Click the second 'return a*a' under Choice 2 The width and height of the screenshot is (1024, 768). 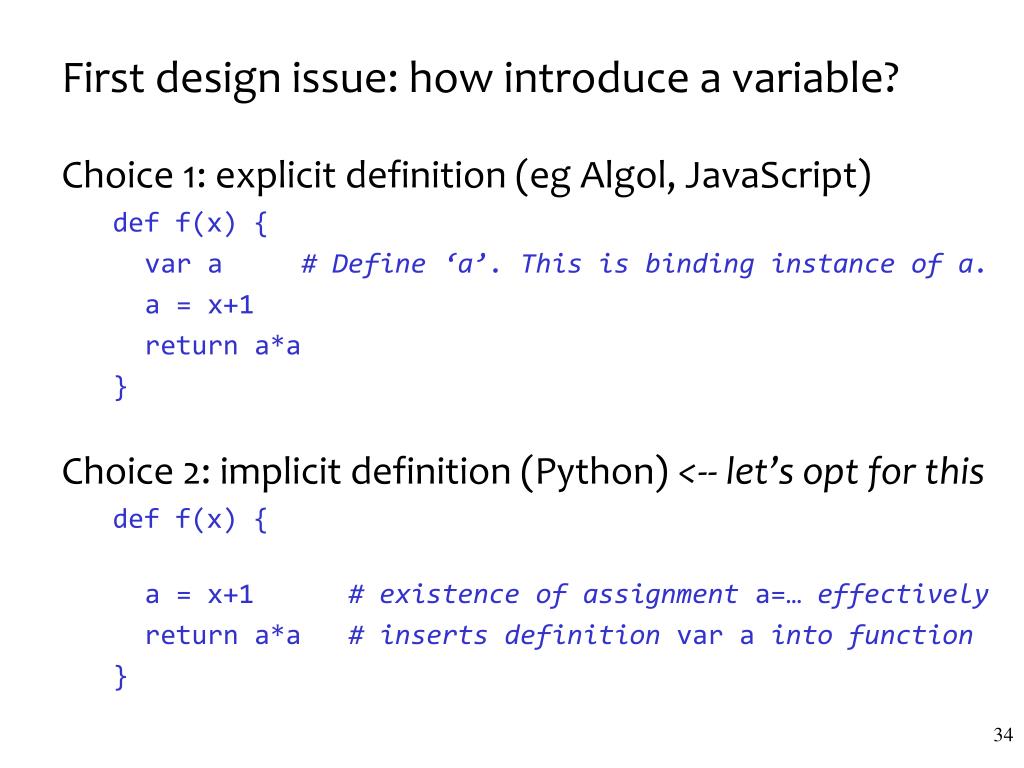(223, 635)
